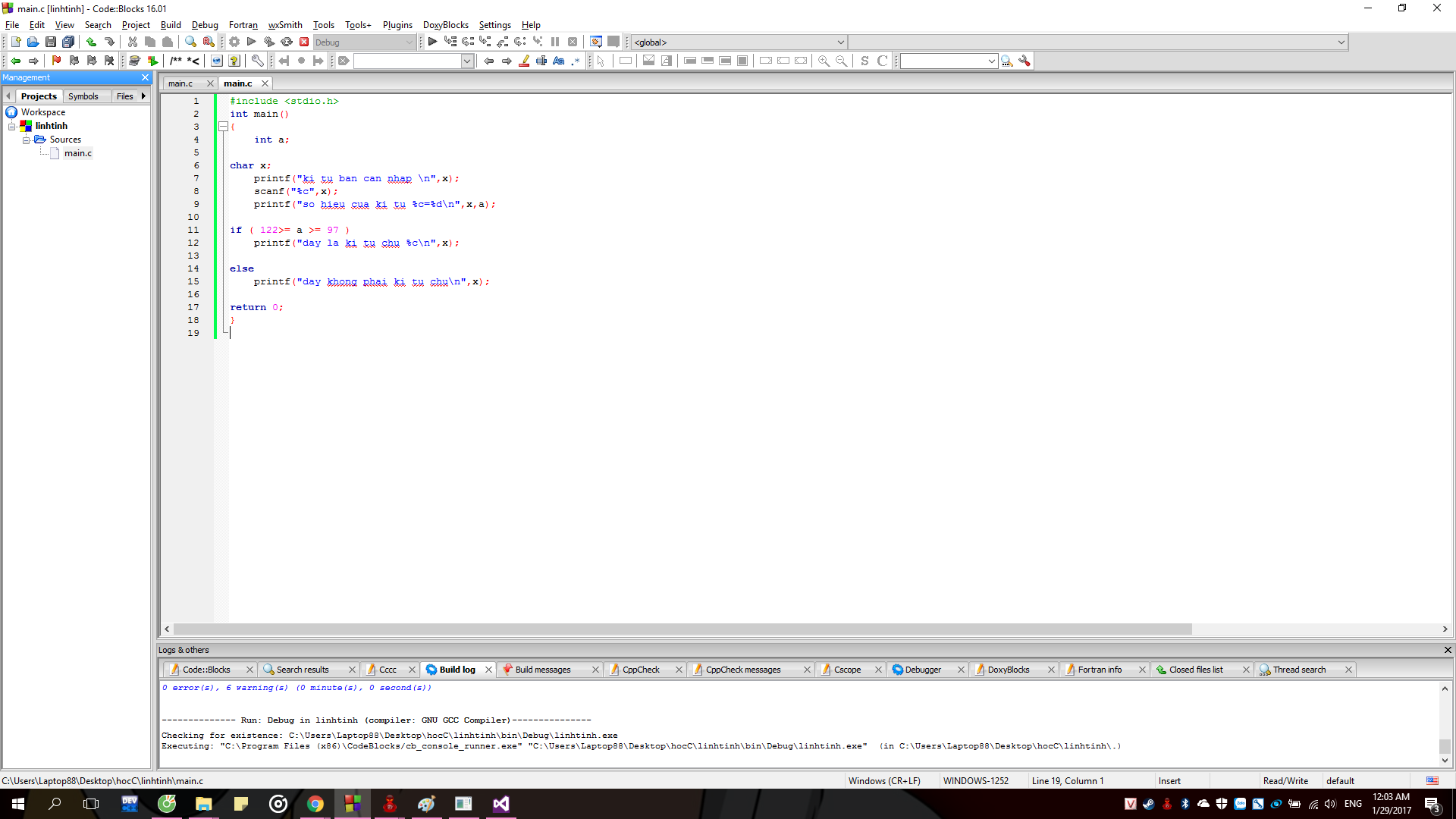
Task: Click the Zoom in editor icon
Action: (x=824, y=61)
